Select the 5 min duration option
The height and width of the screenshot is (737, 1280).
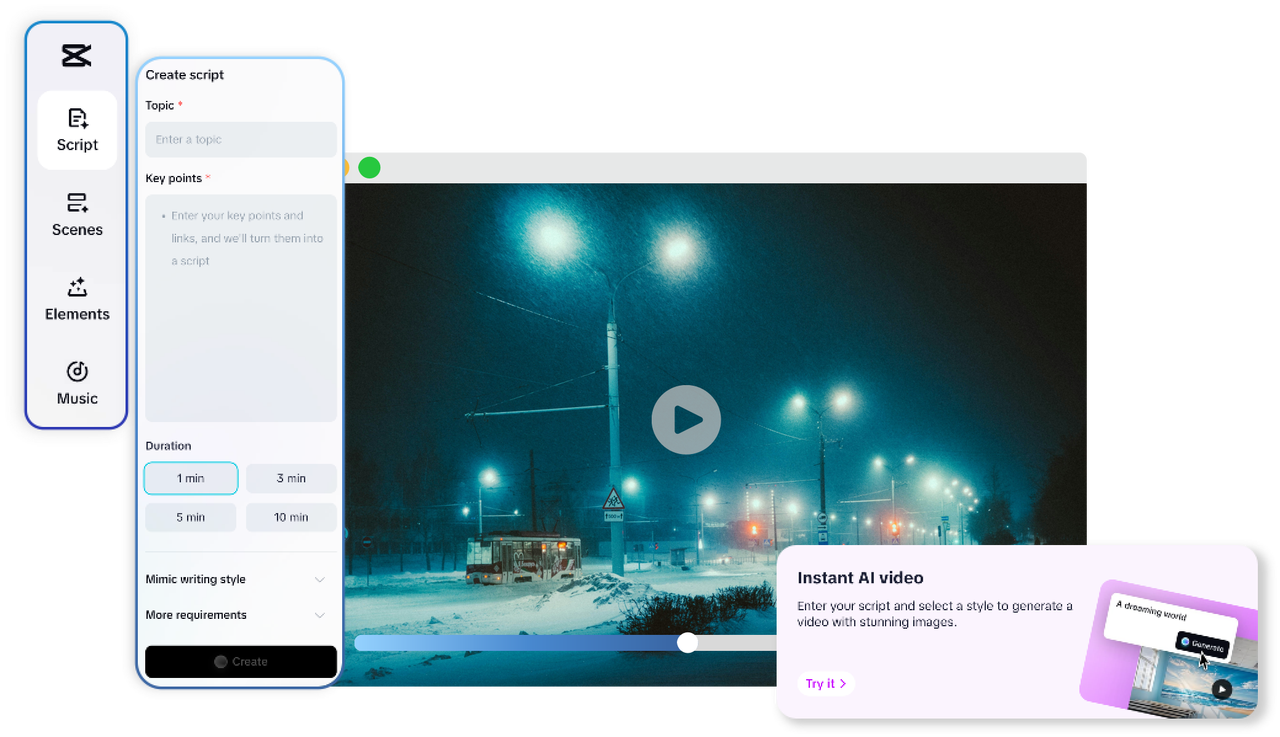coord(190,516)
